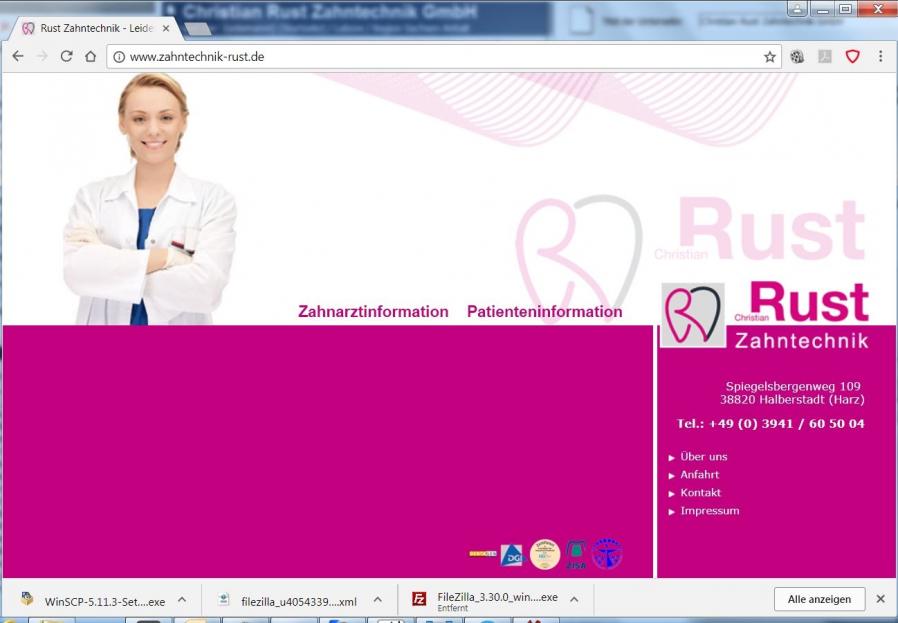Viewport: 898px width, 623px height.
Task: Open the Chrome user profile button
Action: [797, 9]
